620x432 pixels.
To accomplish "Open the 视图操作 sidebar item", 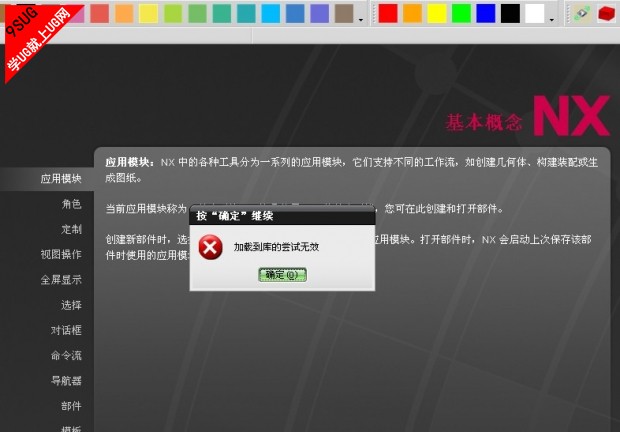I will [61, 255].
